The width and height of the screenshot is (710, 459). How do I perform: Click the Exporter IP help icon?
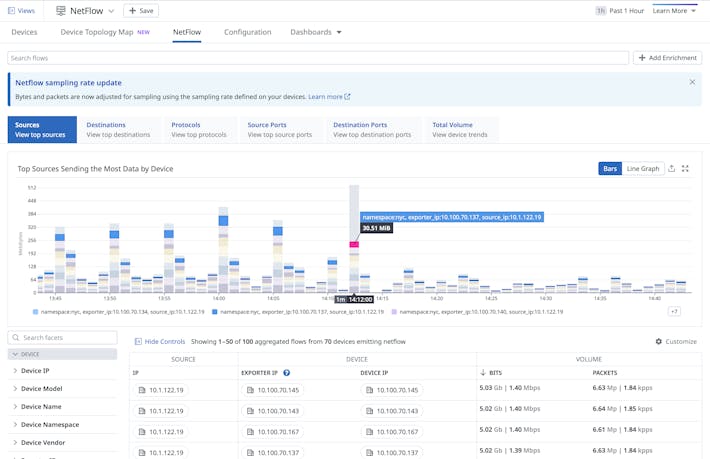pos(287,372)
